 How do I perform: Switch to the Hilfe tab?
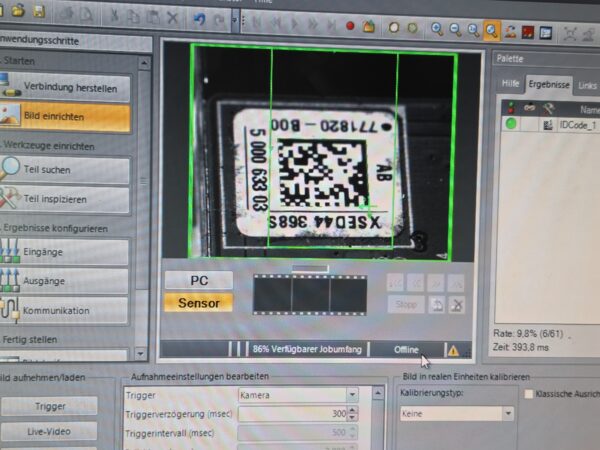[x=510, y=84]
